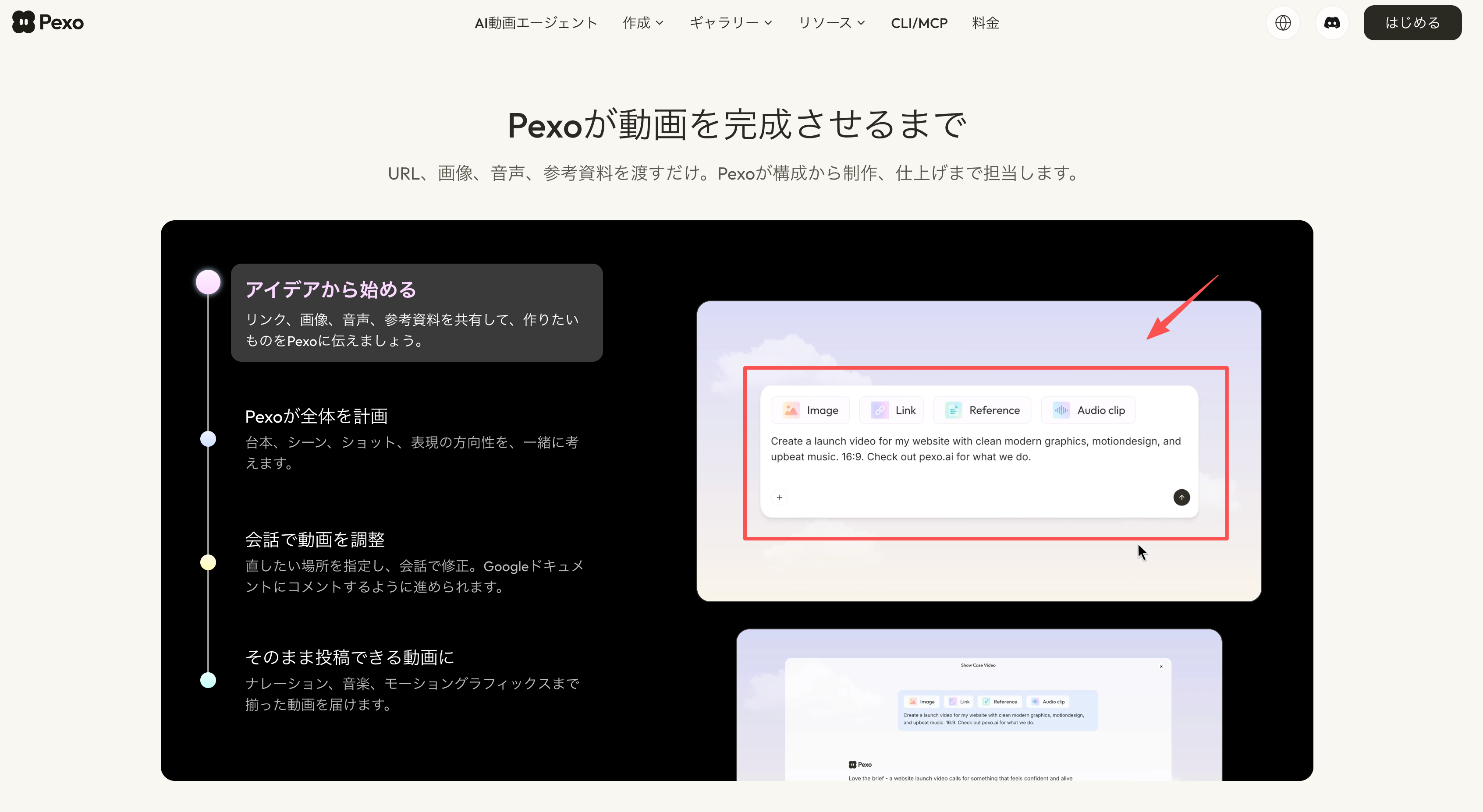Screen dimensions: 1483x812
Task: Click the pink timeline dot for the first step
Action: tap(208, 282)
